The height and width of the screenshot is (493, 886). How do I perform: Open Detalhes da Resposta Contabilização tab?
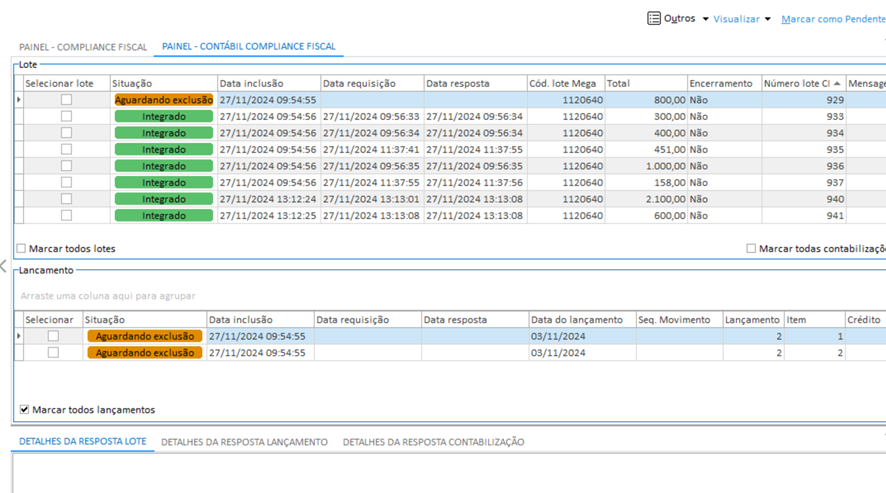coord(433,442)
